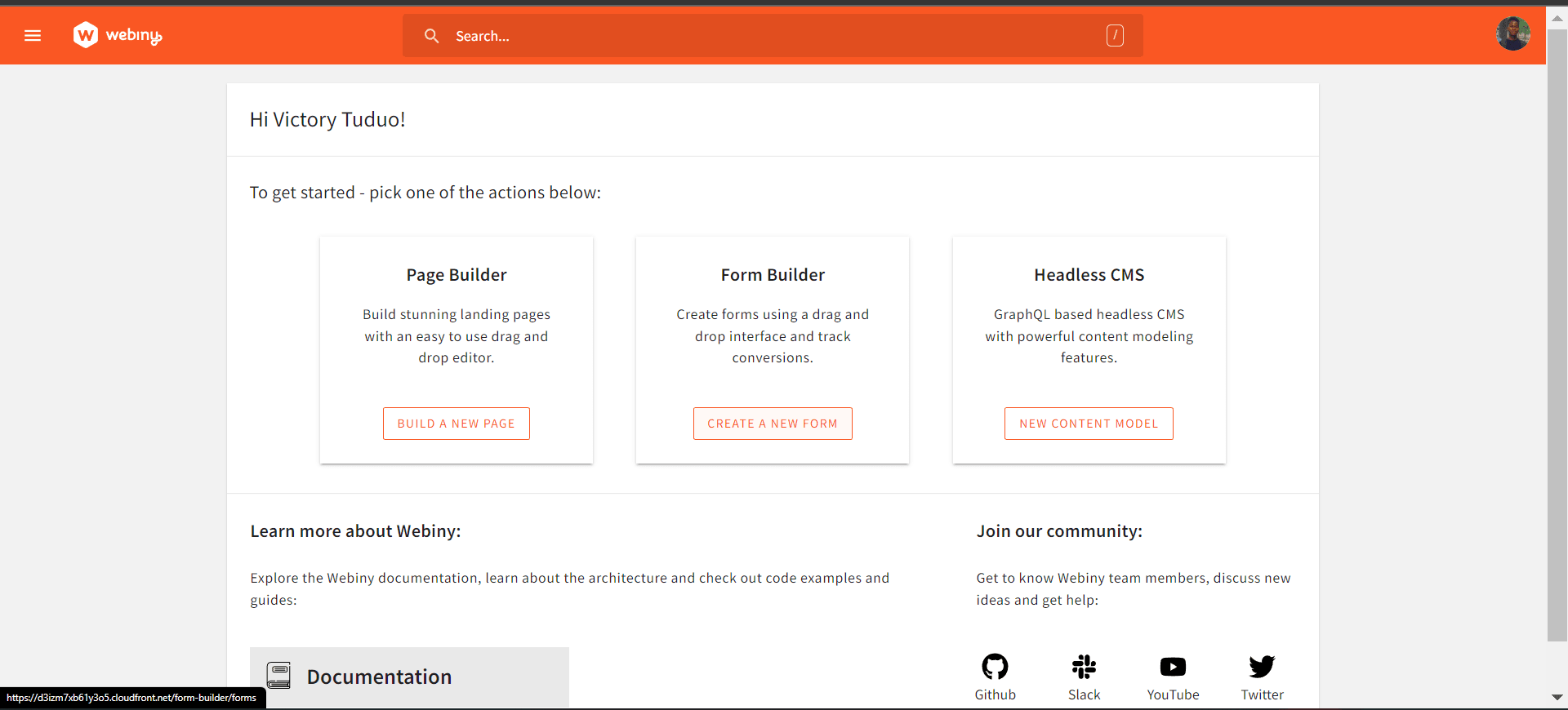Click the slash shortcut key icon

(x=1115, y=35)
